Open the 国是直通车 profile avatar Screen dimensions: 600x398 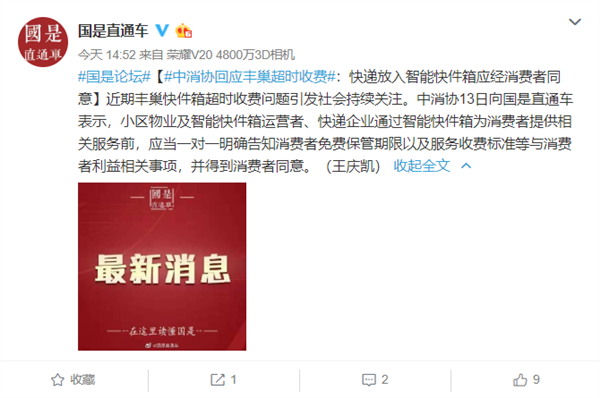(43, 42)
